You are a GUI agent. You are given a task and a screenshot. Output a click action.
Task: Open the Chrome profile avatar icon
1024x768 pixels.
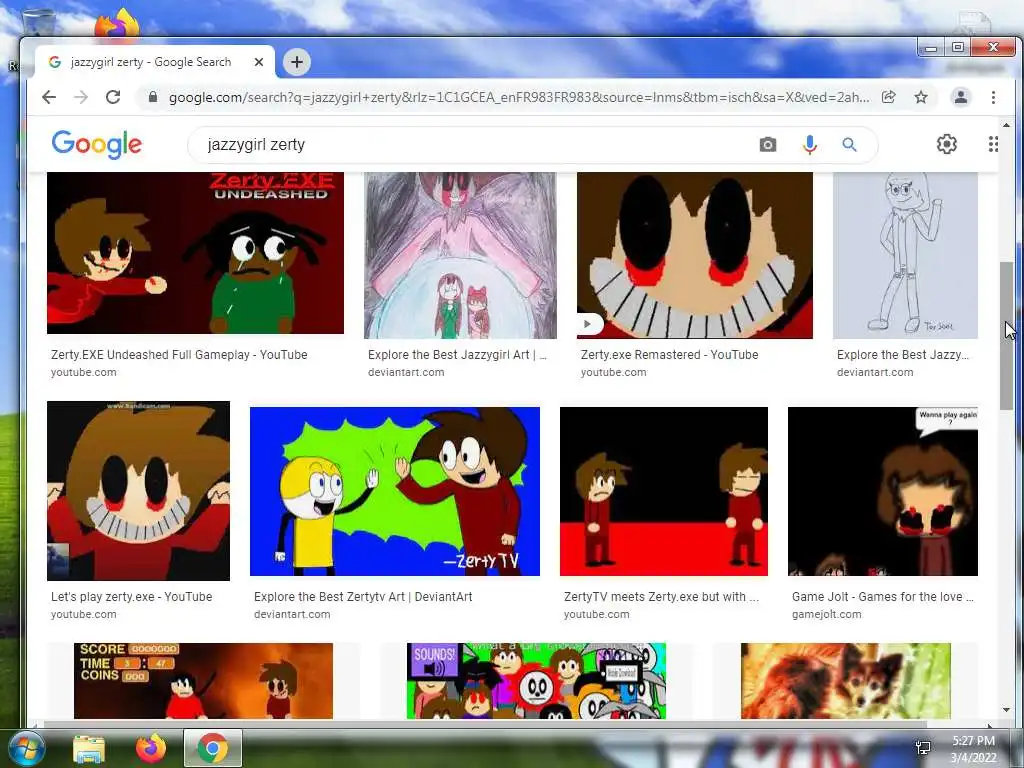(x=961, y=97)
